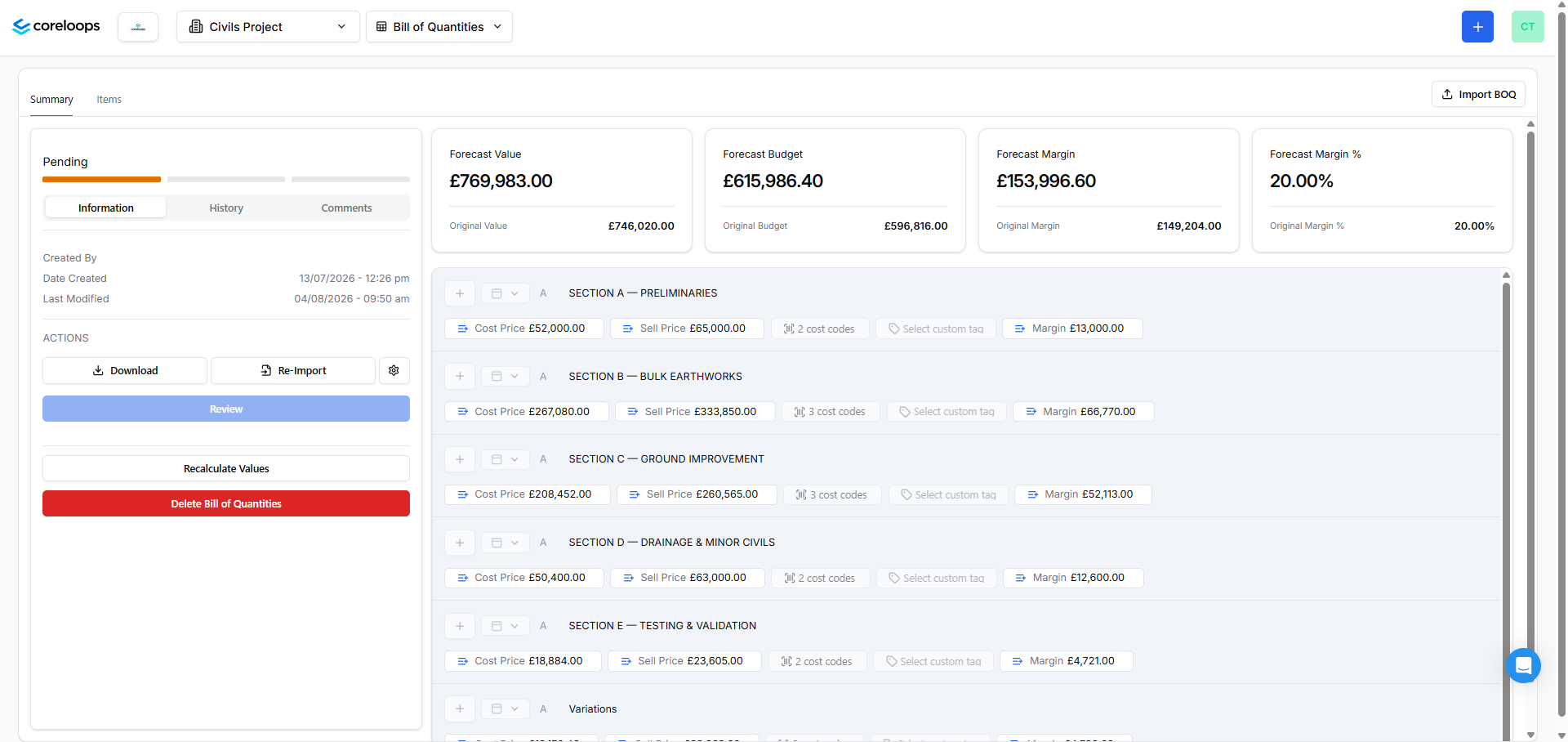Click the plus icon for Section D Drainage
Image resolution: width=1568 pixels, height=742 pixels.
460,543
